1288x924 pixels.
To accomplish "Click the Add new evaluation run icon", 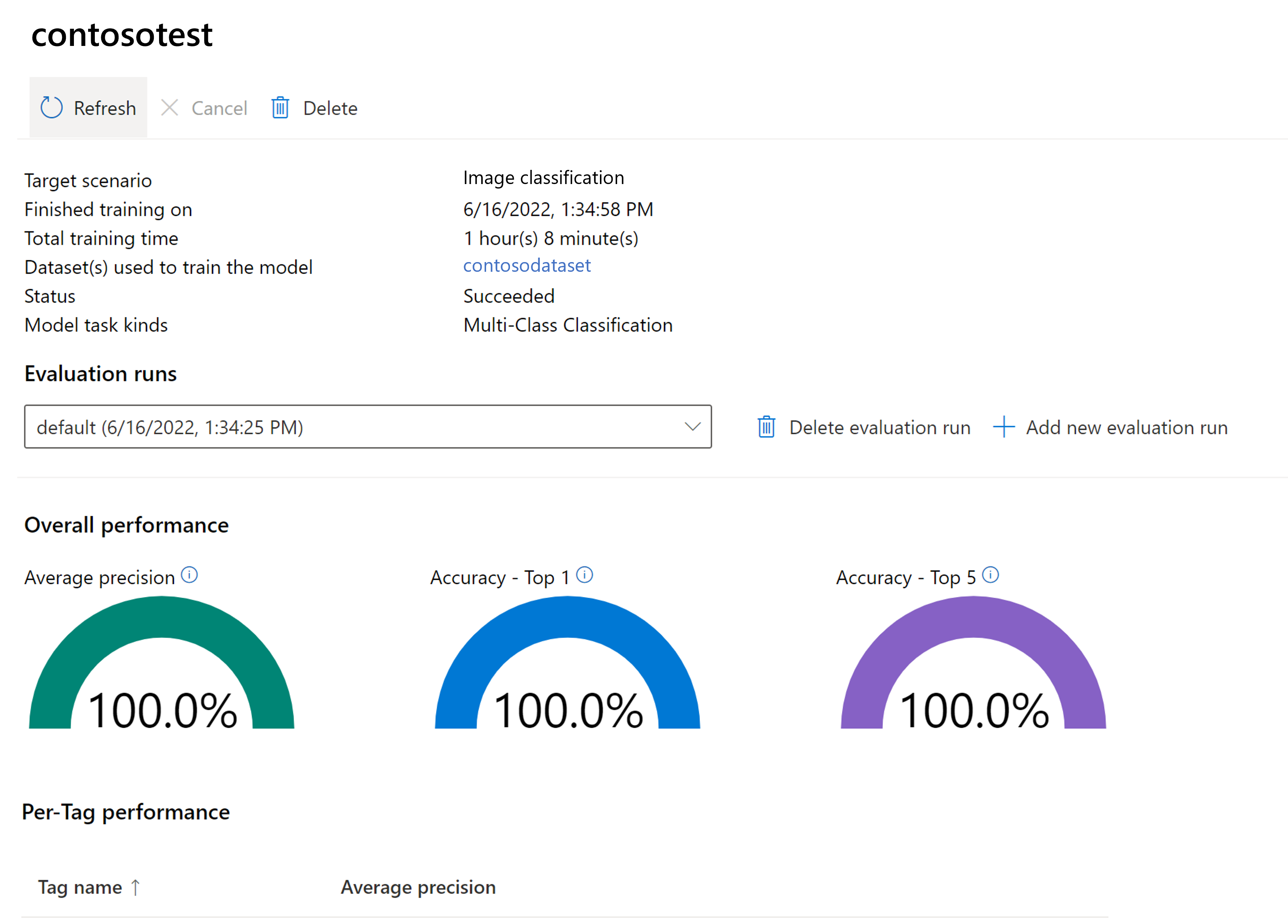I will pyautogui.click(x=1004, y=427).
